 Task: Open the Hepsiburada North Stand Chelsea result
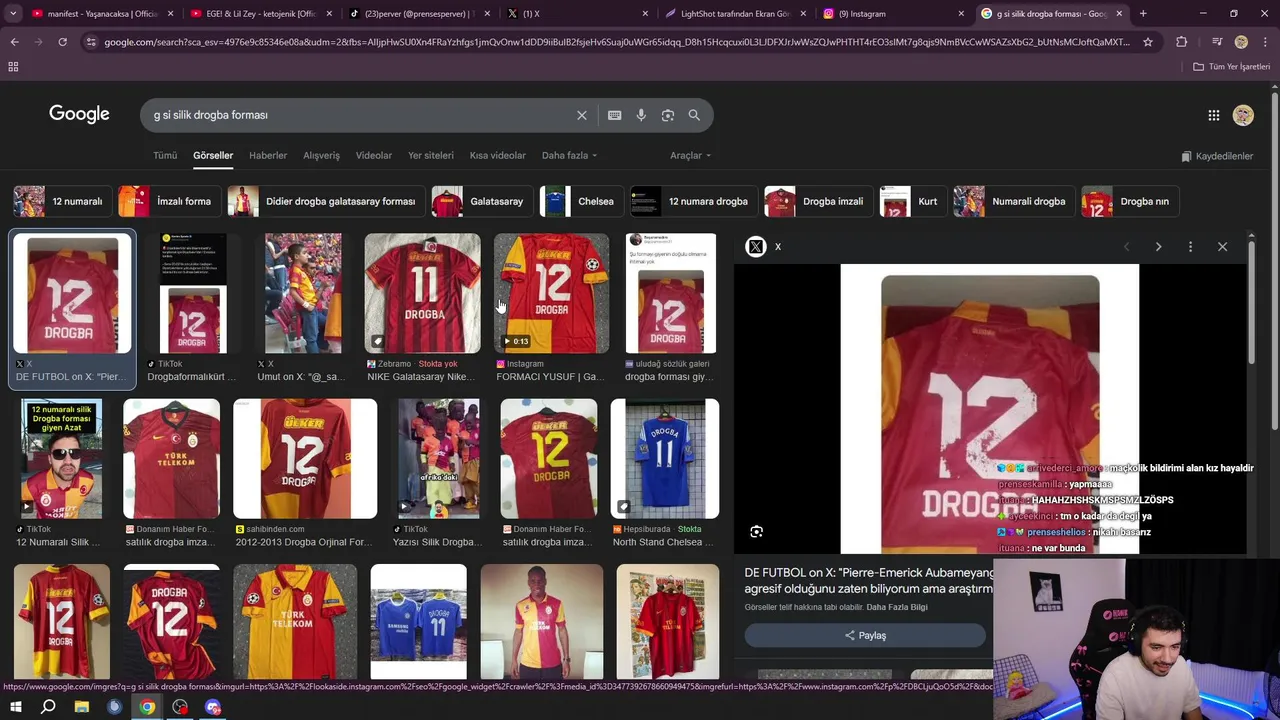pos(665,473)
